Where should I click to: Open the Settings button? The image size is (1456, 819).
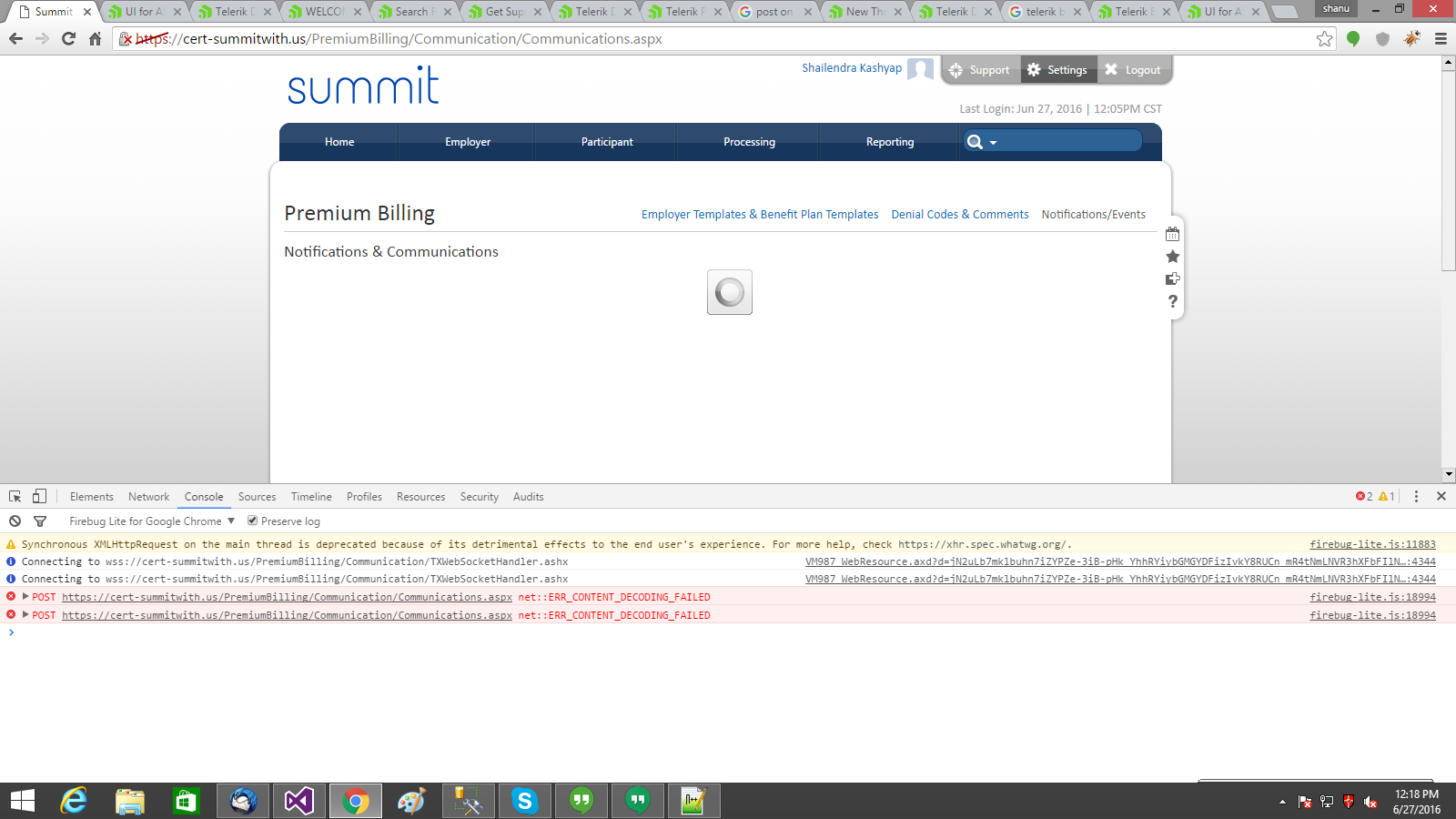click(1057, 70)
